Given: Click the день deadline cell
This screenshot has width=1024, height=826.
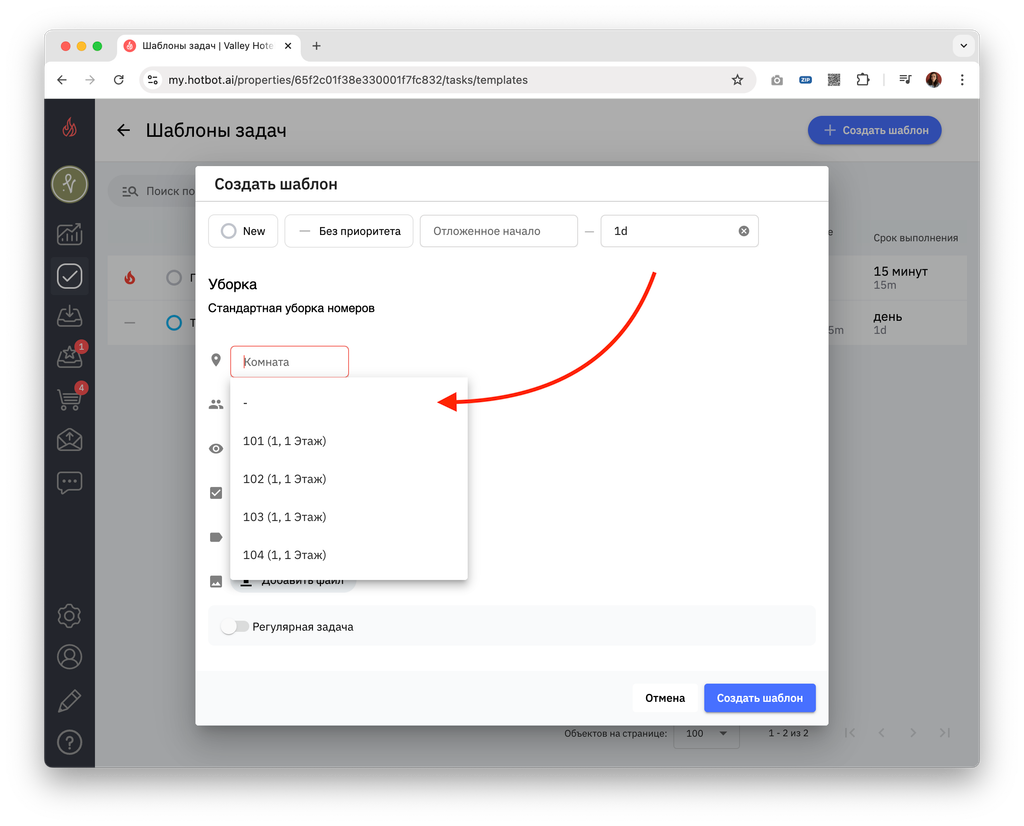Looking at the screenshot, I should [x=888, y=323].
